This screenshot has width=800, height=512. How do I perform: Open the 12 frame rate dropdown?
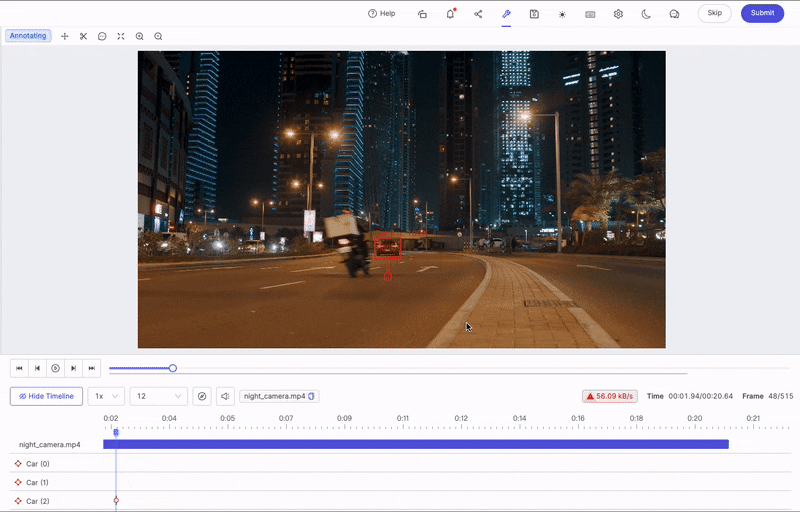pyautogui.click(x=159, y=396)
